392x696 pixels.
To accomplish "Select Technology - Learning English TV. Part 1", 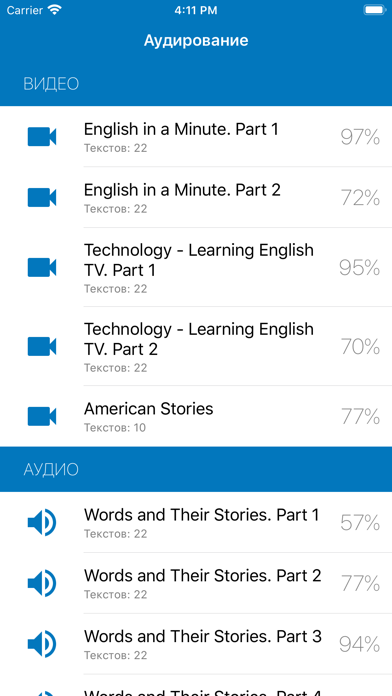I will click(x=196, y=267).
